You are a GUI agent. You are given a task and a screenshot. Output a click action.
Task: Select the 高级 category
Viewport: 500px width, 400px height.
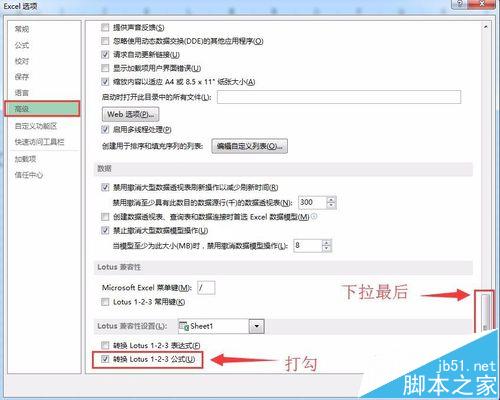pos(42,109)
